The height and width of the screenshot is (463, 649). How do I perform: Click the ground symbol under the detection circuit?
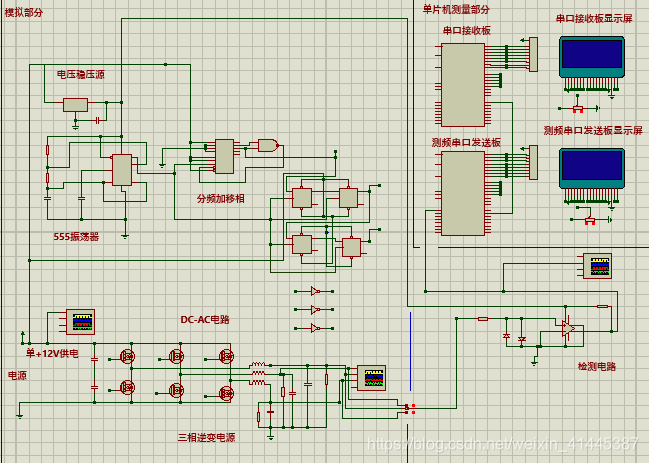coord(535,362)
